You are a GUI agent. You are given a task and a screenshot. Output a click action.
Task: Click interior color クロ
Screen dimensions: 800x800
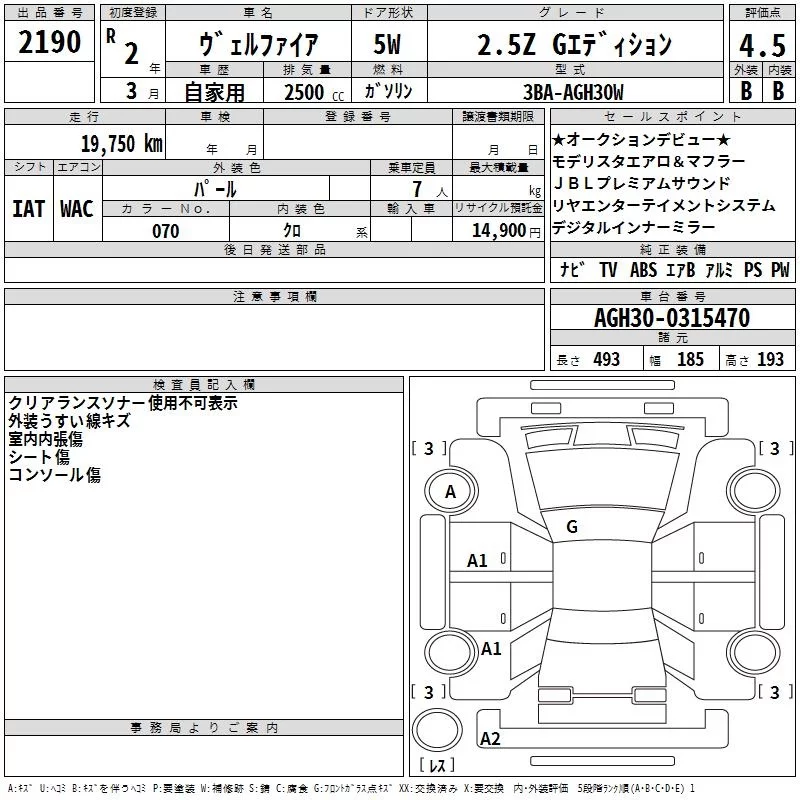[292, 231]
